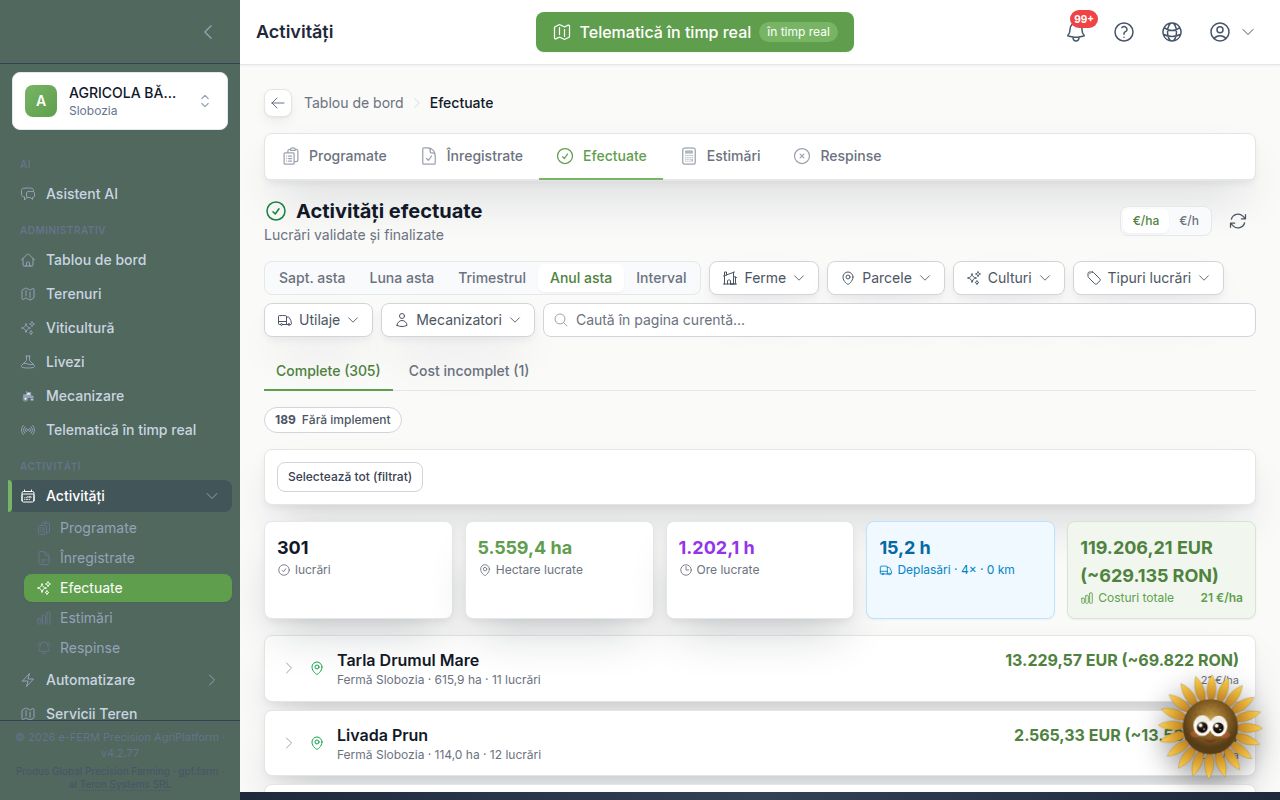Image resolution: width=1280 pixels, height=800 pixels.
Task: Click the Telematică în timp real button
Action: click(x=695, y=32)
